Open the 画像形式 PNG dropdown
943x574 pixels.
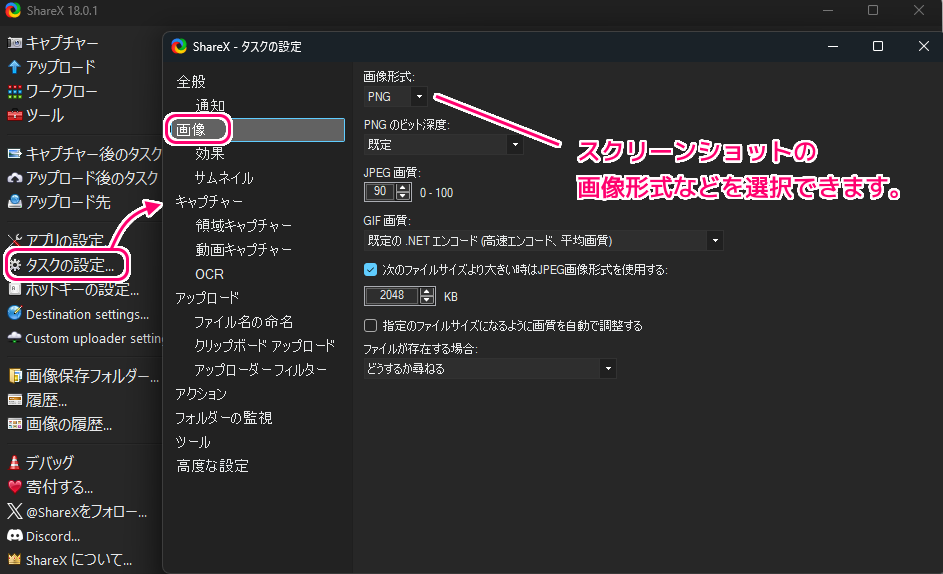pos(396,96)
